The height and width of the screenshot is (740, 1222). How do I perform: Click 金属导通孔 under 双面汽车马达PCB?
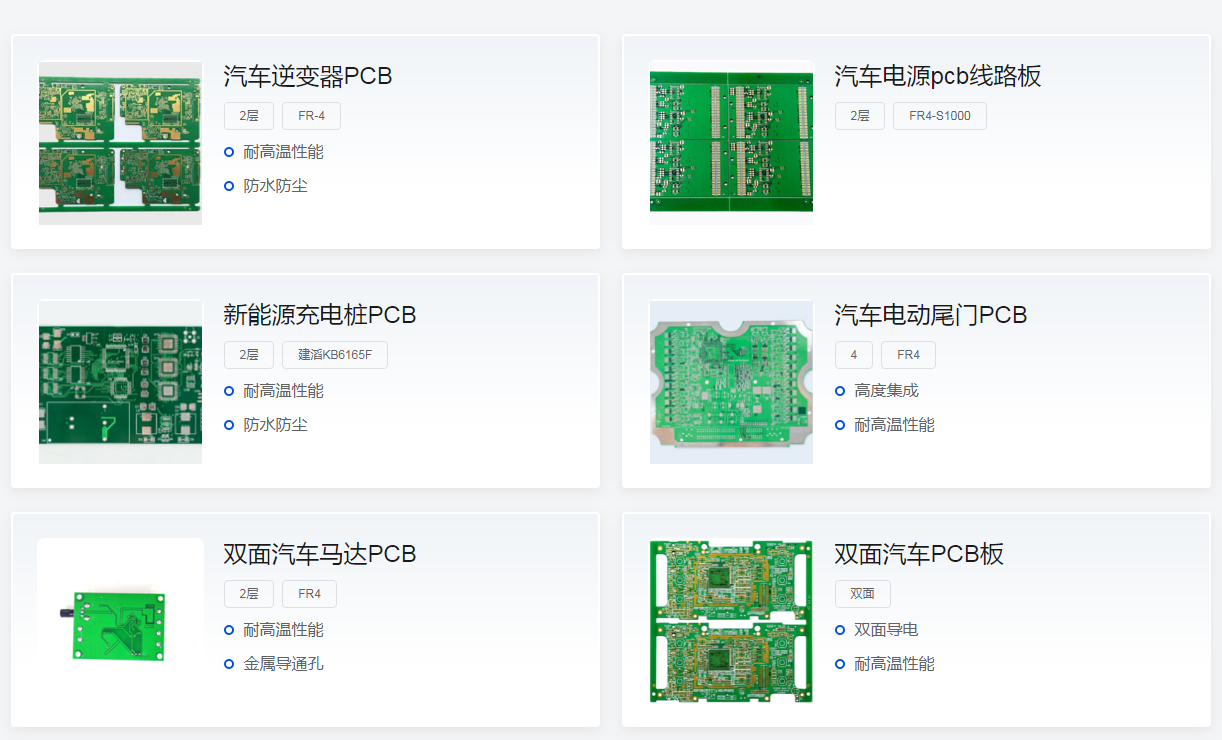tap(284, 664)
